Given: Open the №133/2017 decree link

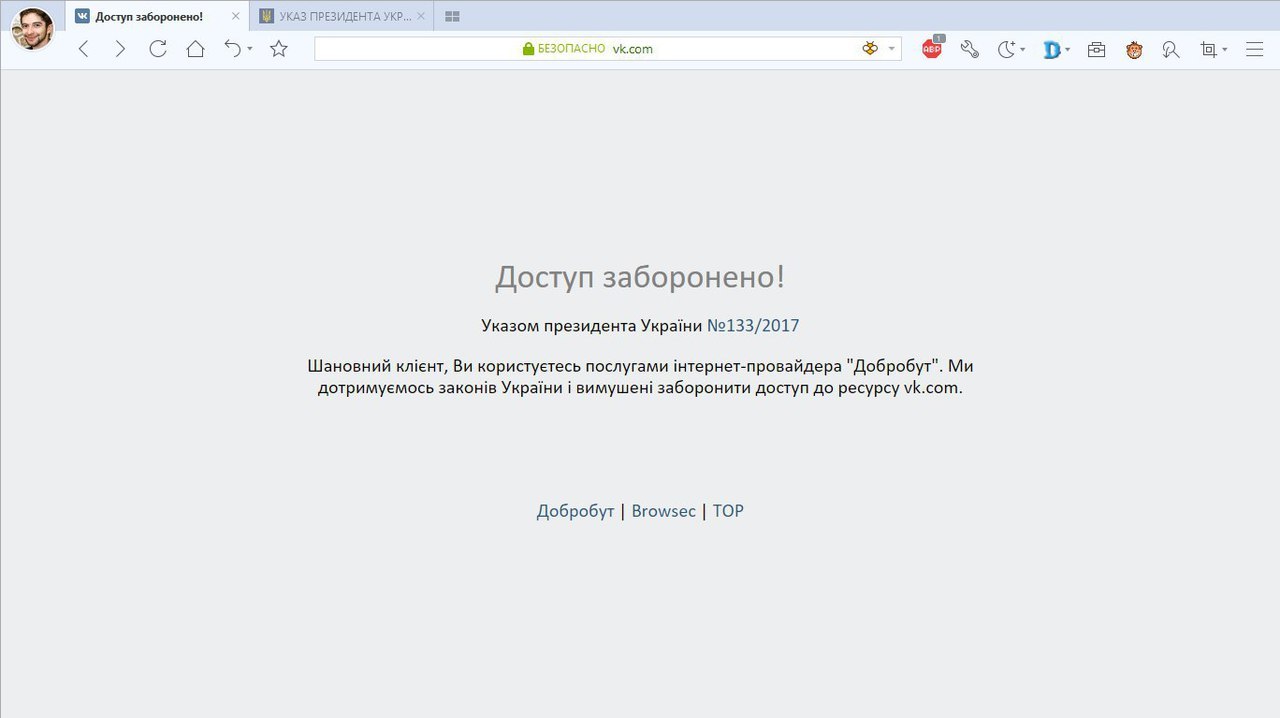Looking at the screenshot, I should [753, 325].
